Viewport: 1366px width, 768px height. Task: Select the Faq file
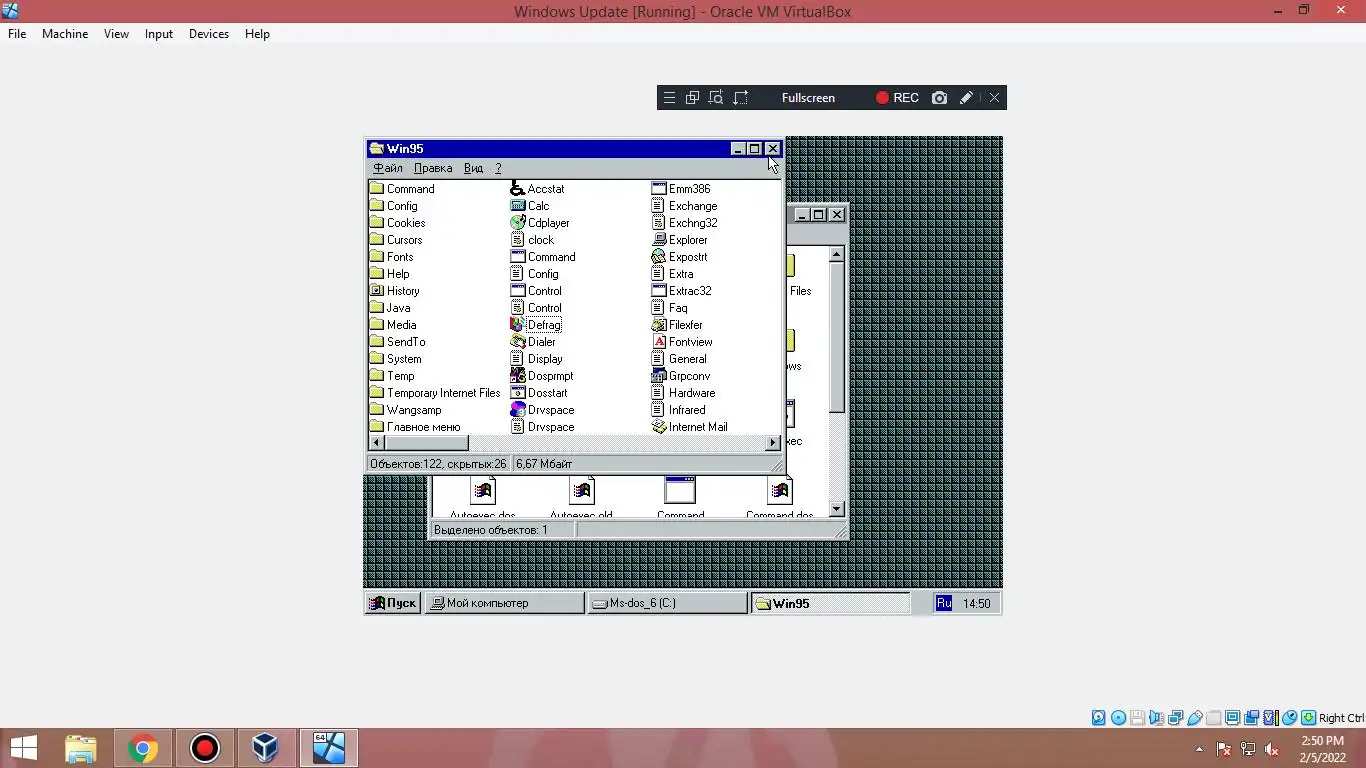669,308
